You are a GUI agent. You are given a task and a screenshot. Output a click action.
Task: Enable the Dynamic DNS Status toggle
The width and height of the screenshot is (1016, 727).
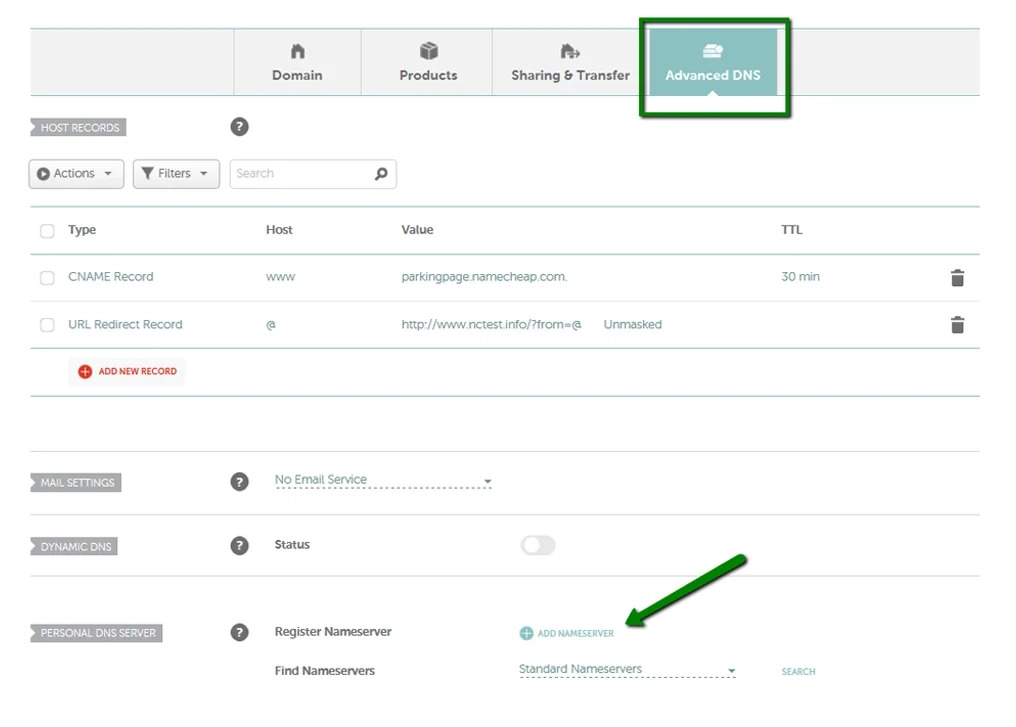pyautogui.click(x=536, y=545)
